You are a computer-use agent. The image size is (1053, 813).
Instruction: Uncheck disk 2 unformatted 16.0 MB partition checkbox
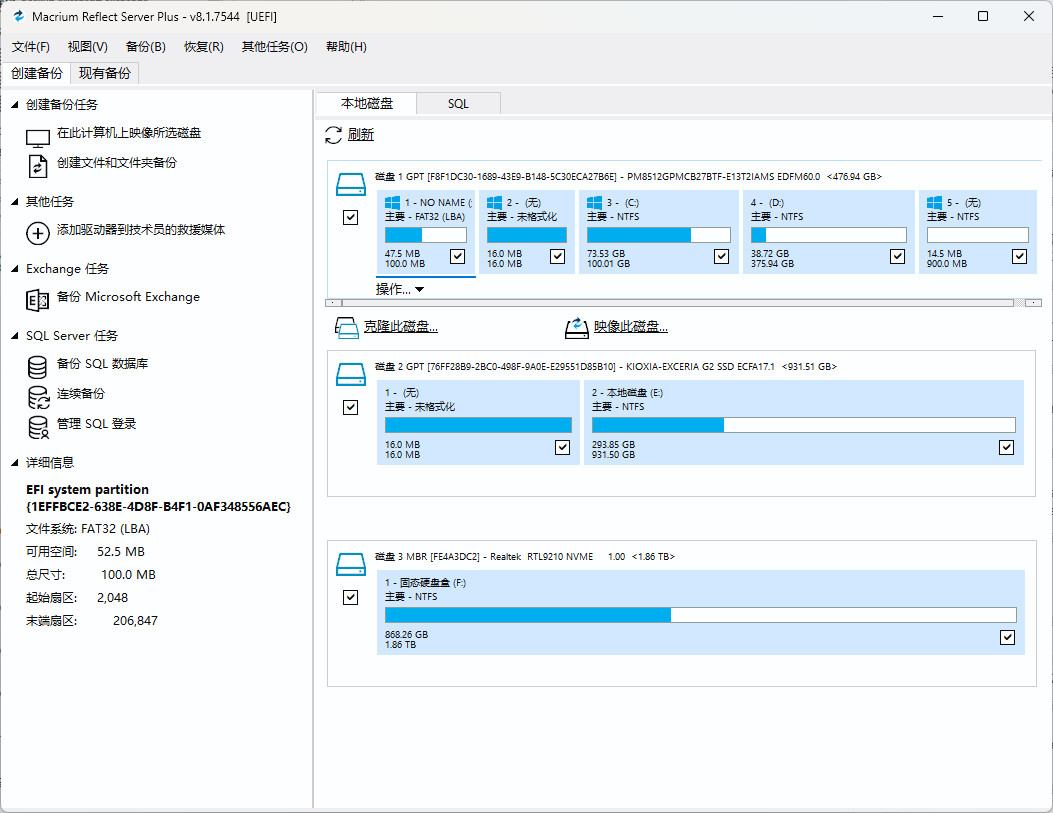click(x=563, y=448)
